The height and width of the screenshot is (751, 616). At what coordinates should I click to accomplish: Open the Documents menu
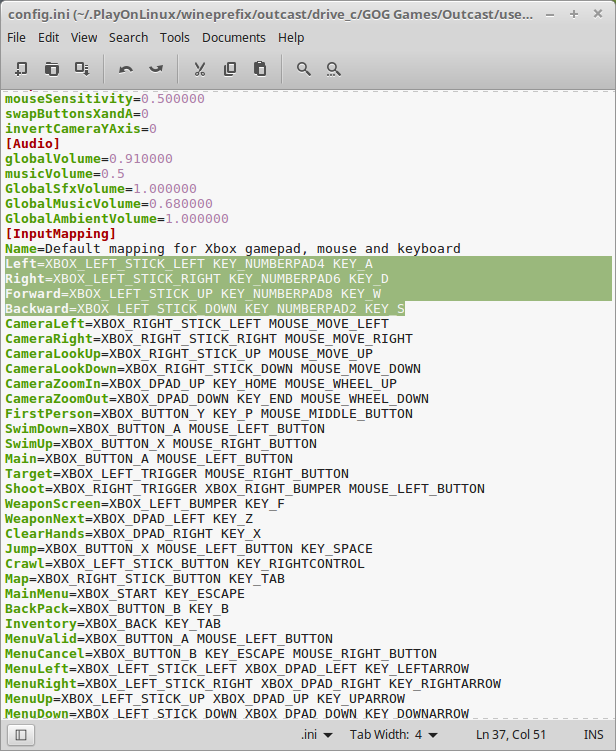[234, 37]
